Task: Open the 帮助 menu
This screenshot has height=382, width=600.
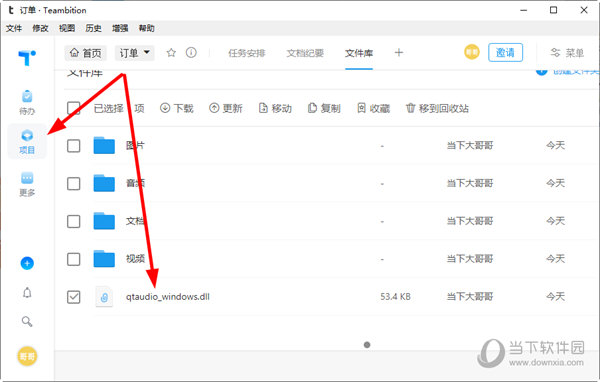Action: click(147, 28)
